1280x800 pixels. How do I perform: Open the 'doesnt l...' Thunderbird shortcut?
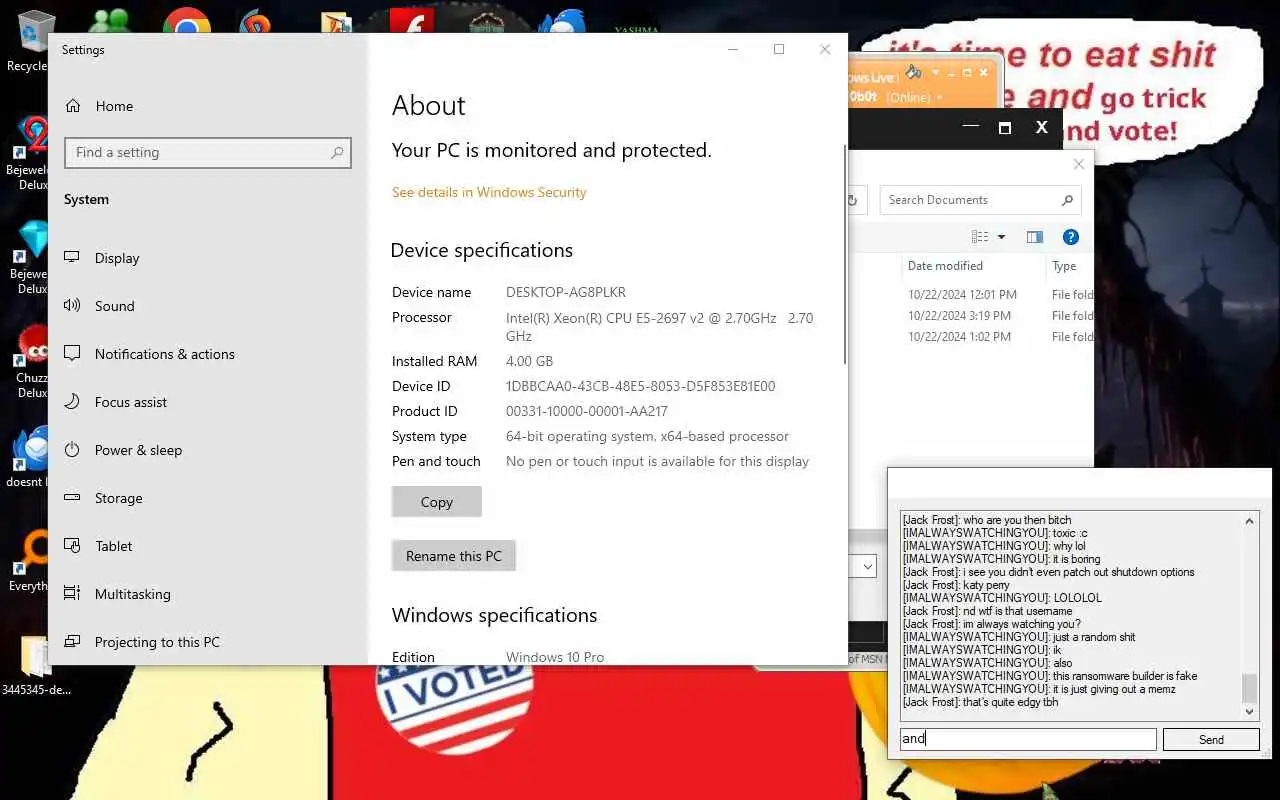point(28,457)
